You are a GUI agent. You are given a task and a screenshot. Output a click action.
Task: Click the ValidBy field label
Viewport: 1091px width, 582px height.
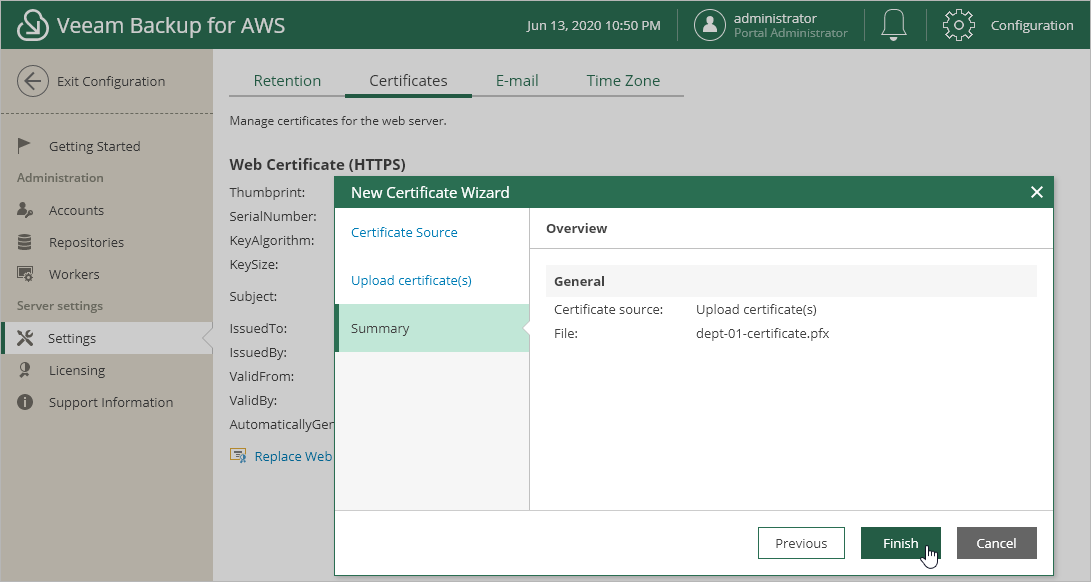[x=253, y=400]
